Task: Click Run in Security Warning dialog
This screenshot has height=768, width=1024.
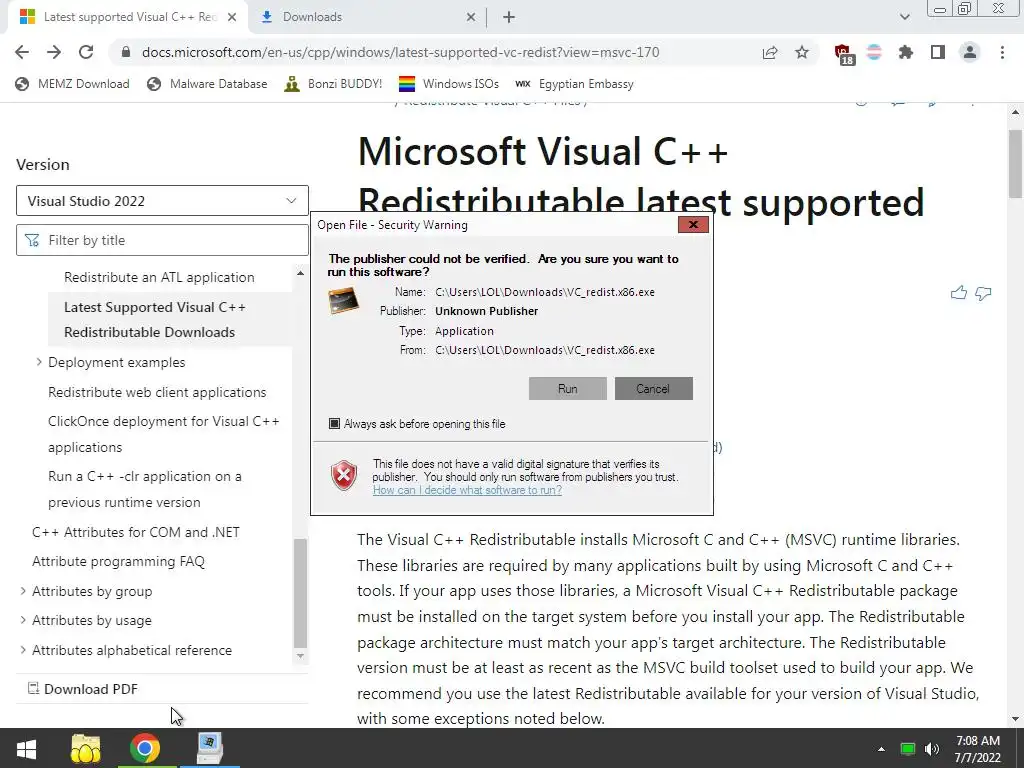Action: click(x=568, y=389)
